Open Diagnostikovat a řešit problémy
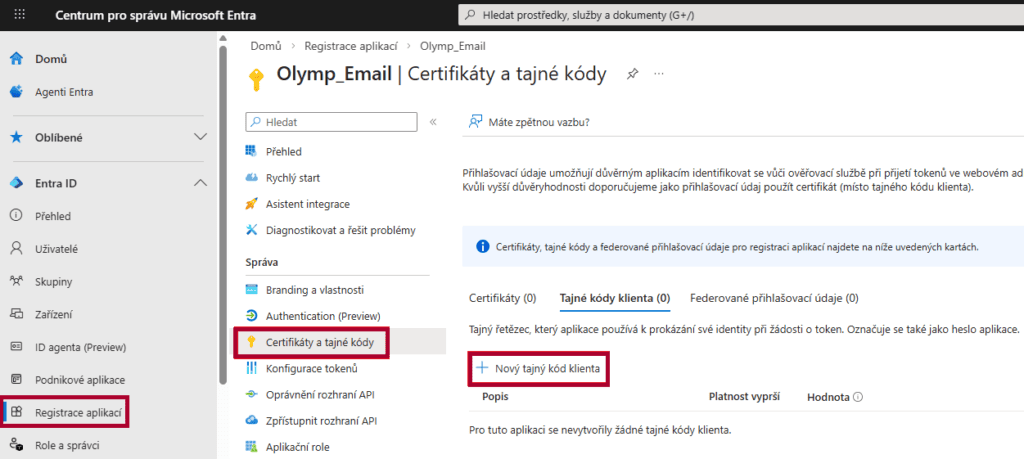This screenshot has width=1024, height=459. pyautogui.click(x=340, y=230)
